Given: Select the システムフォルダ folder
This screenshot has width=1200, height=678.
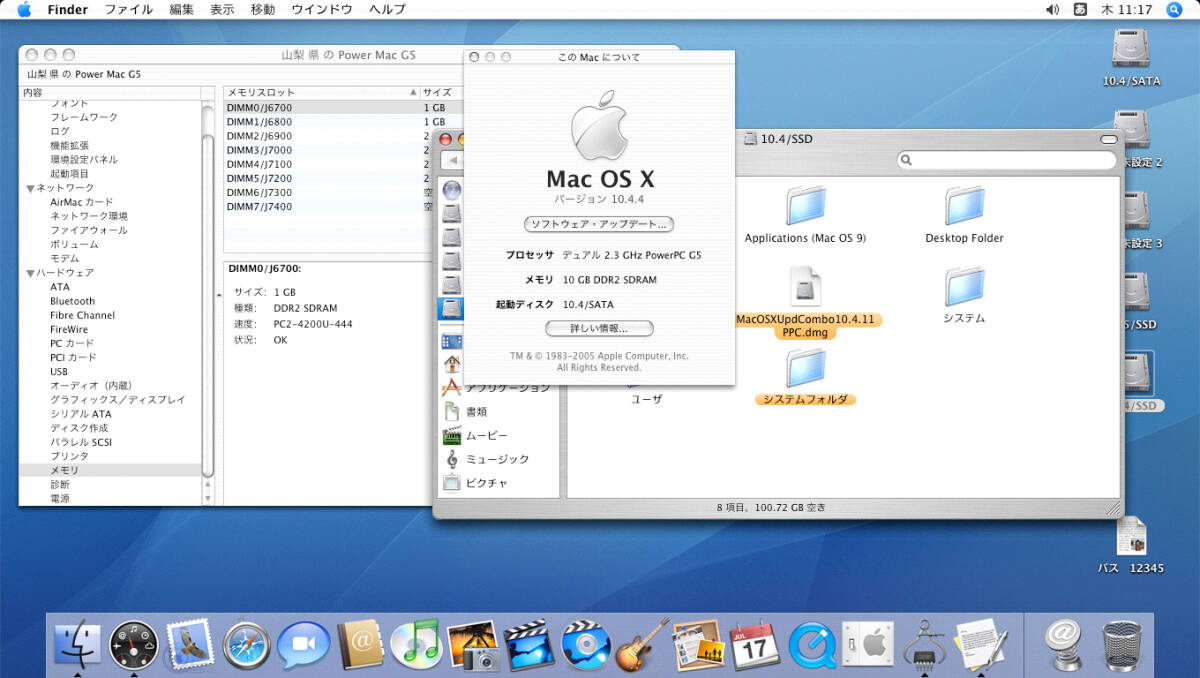Looking at the screenshot, I should pos(805,377).
